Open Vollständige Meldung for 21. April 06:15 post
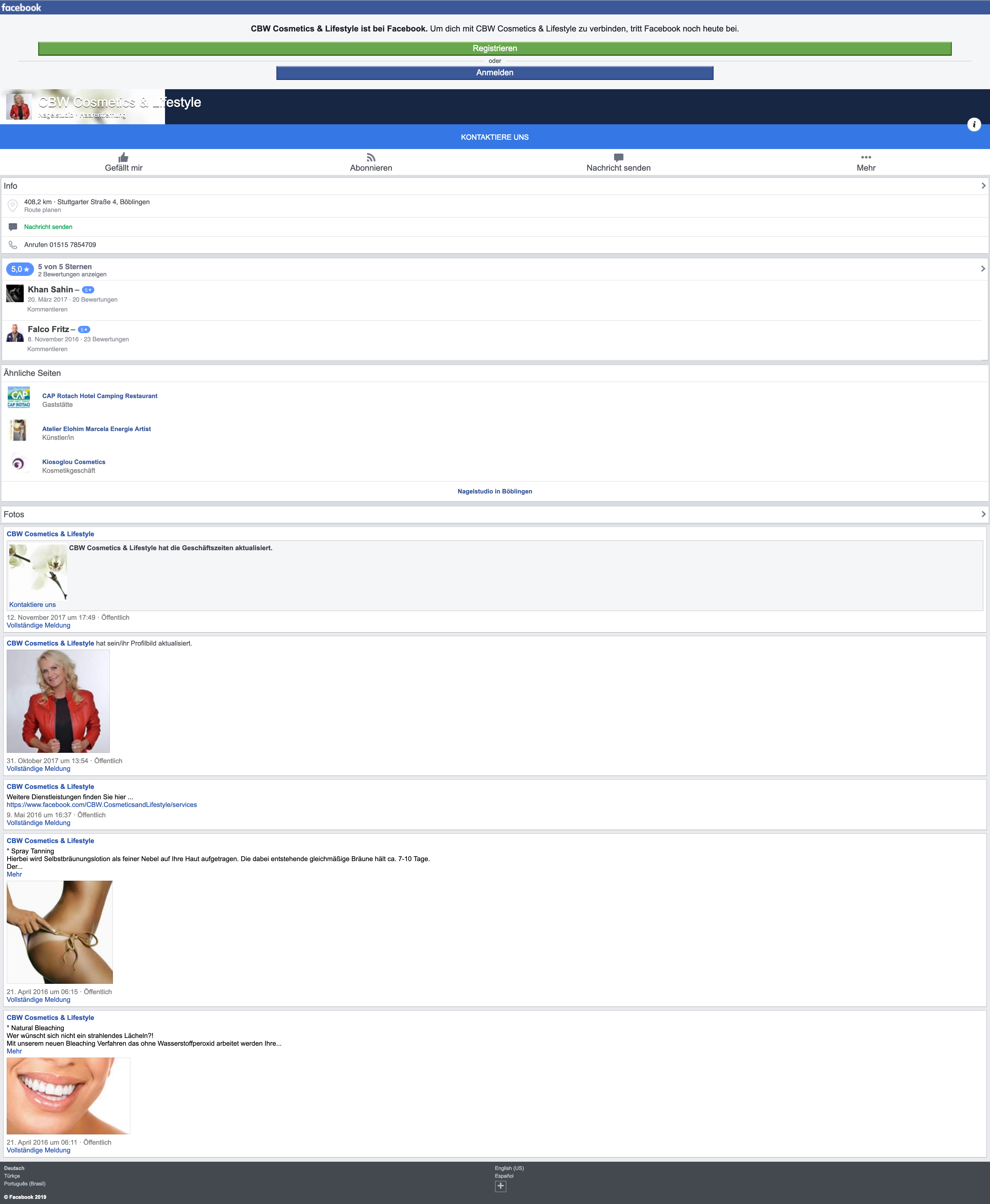The width and height of the screenshot is (990, 1204). 38,1000
